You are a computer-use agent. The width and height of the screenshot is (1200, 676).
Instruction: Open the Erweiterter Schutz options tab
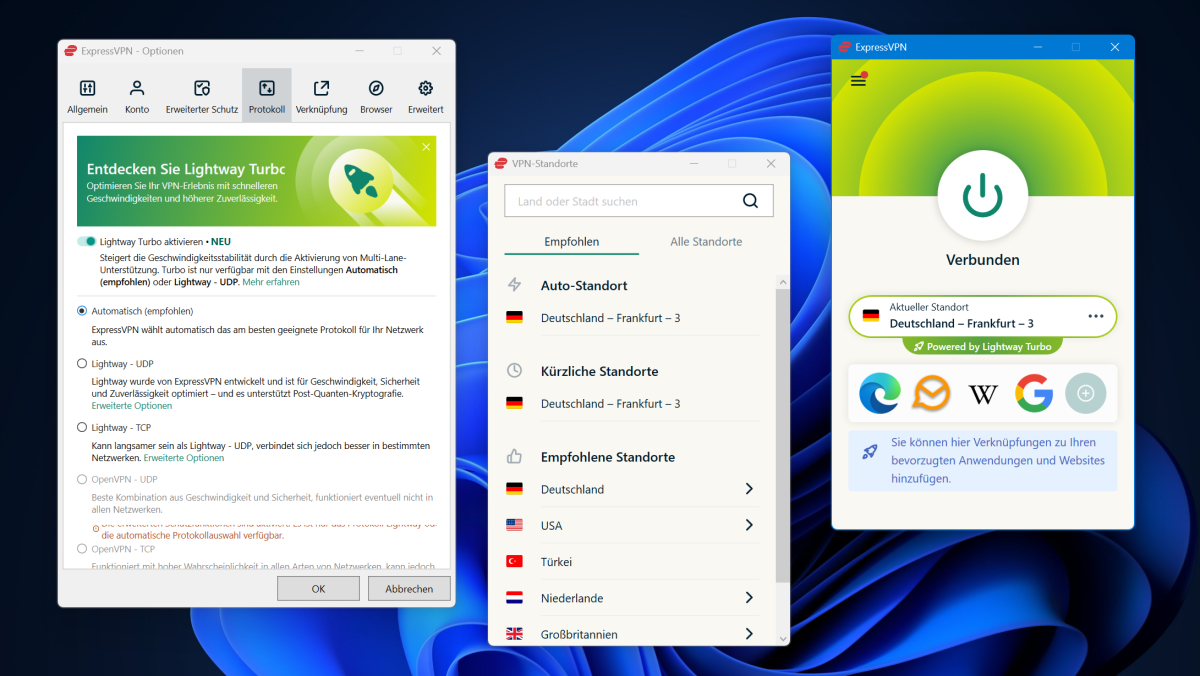(202, 96)
